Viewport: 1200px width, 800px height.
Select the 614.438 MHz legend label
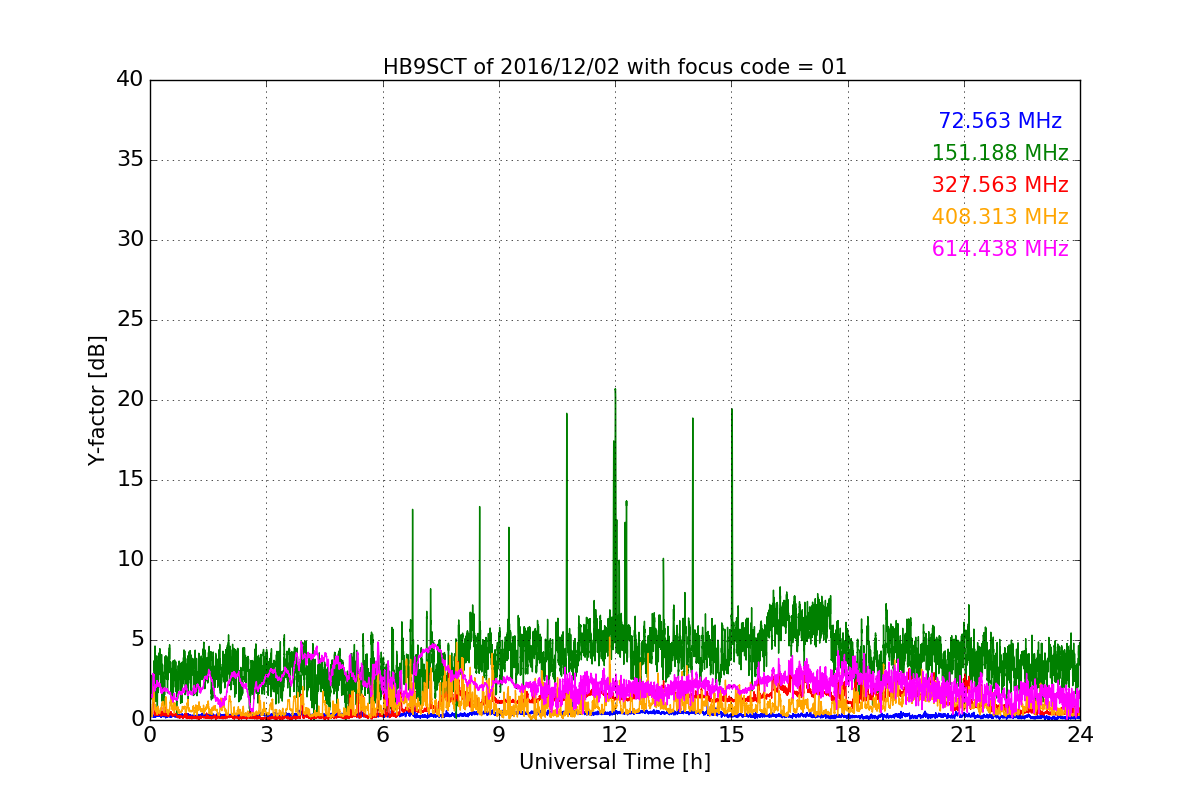click(1000, 249)
